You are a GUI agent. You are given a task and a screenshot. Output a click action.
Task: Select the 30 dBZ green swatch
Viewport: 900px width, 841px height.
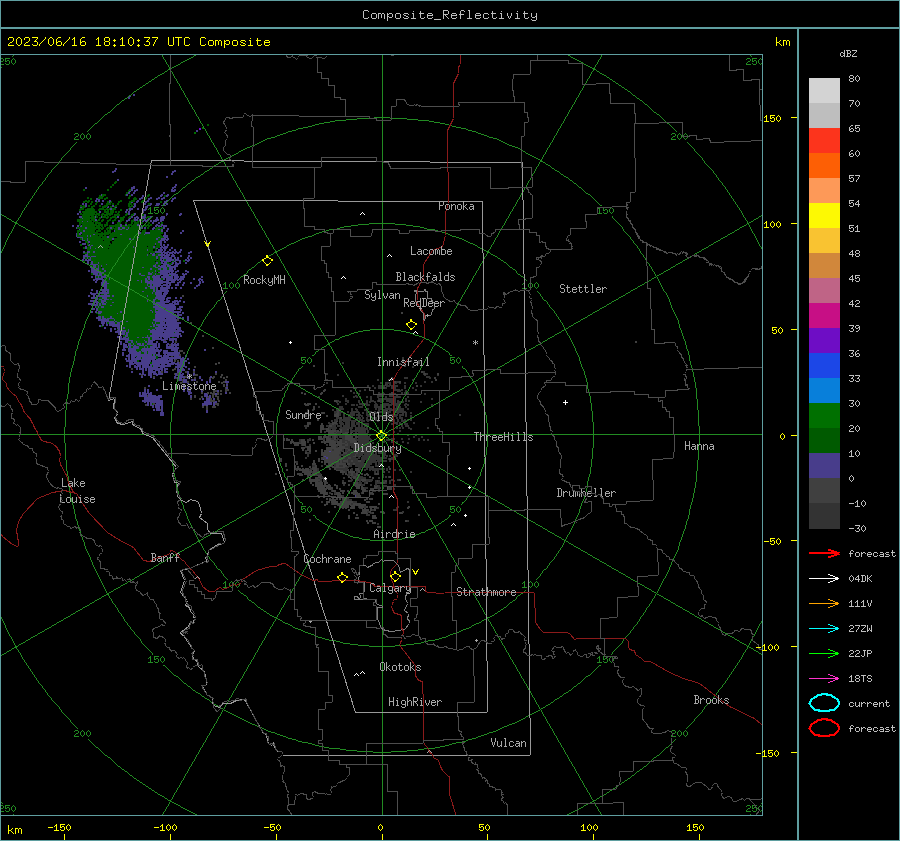[x=824, y=415]
